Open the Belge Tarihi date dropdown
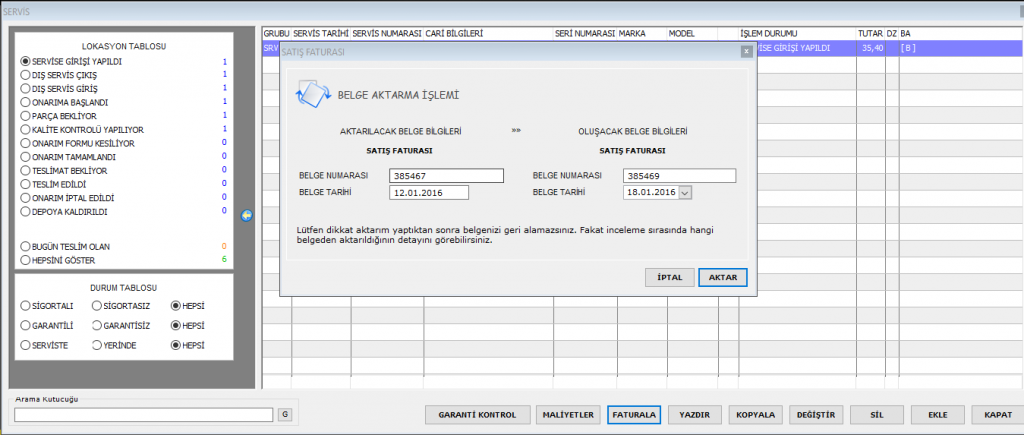1024x435 pixels. 685,192
